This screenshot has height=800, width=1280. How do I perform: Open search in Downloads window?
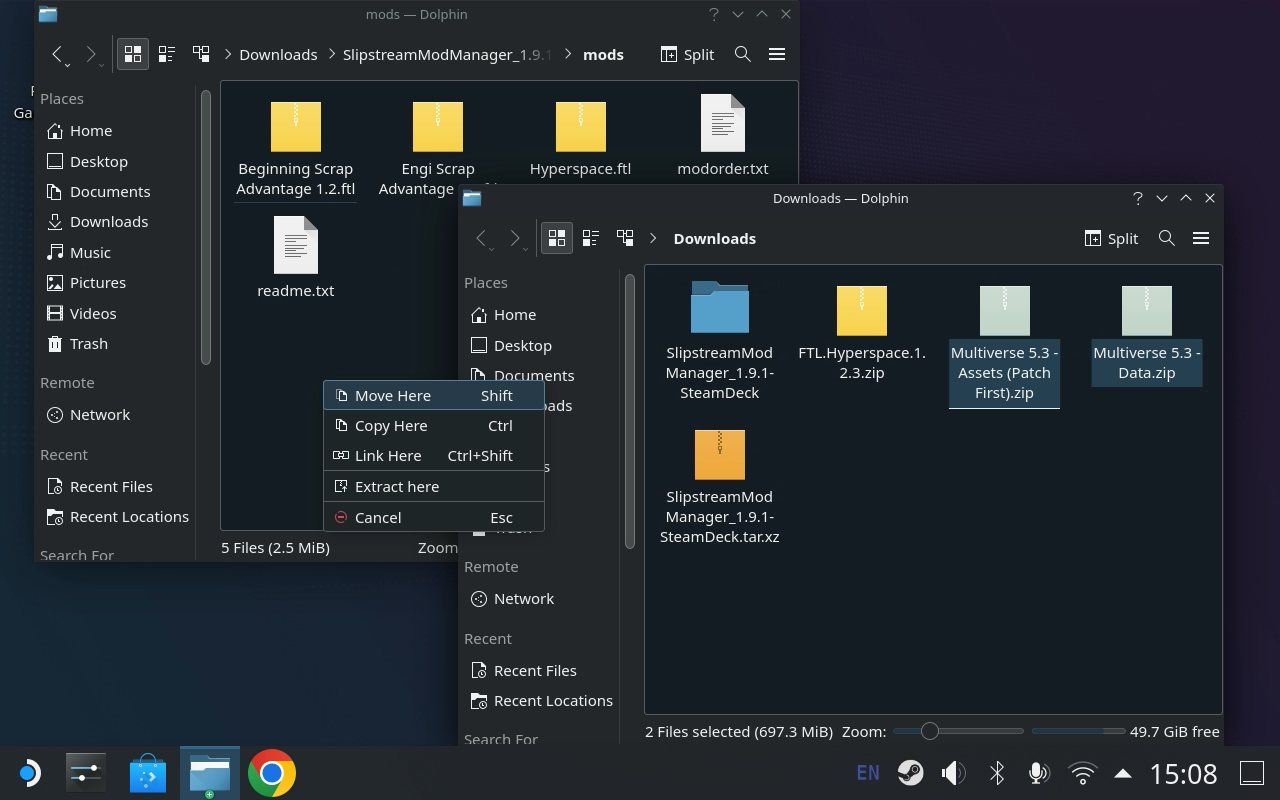[1166, 238]
